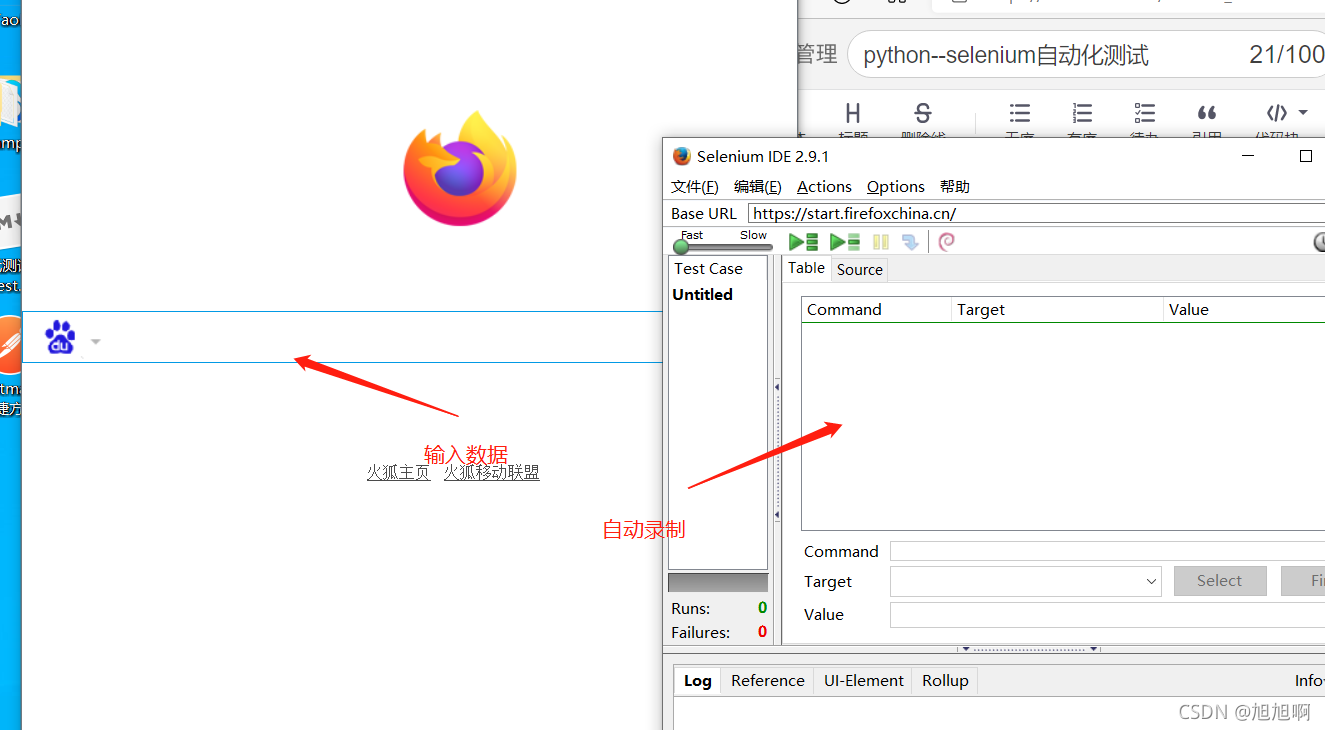Open the 火狐移动联盟 link
Image resolution: width=1325 pixels, height=730 pixels.
click(492, 473)
